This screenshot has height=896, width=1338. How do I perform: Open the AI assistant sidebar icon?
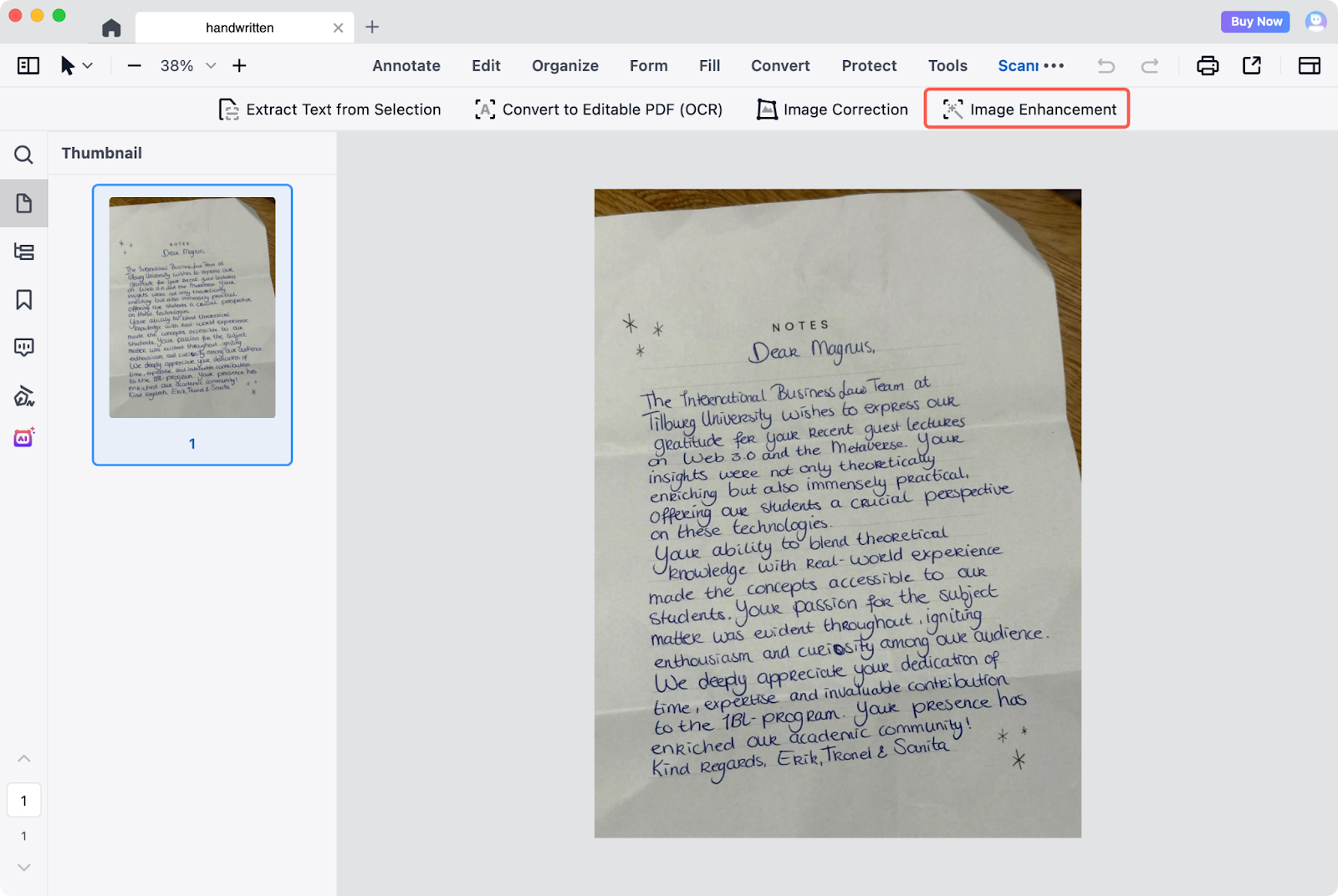(x=23, y=437)
